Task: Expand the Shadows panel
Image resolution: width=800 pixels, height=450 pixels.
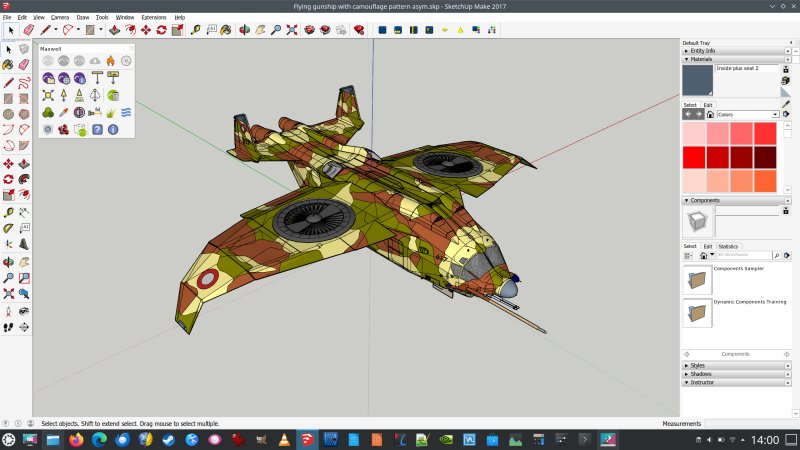Action: (x=700, y=374)
